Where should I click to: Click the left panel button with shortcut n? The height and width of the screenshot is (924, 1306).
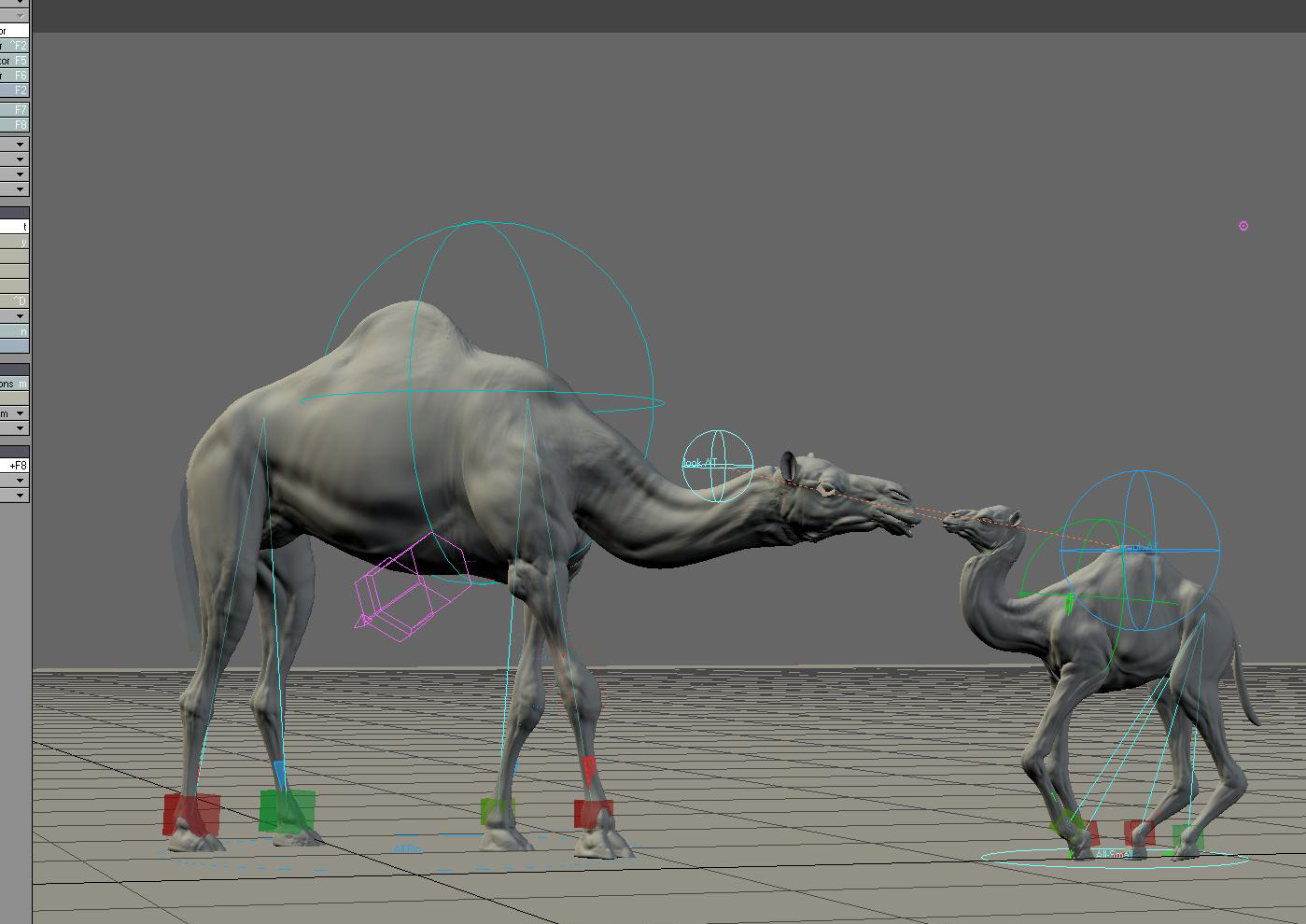(x=14, y=331)
